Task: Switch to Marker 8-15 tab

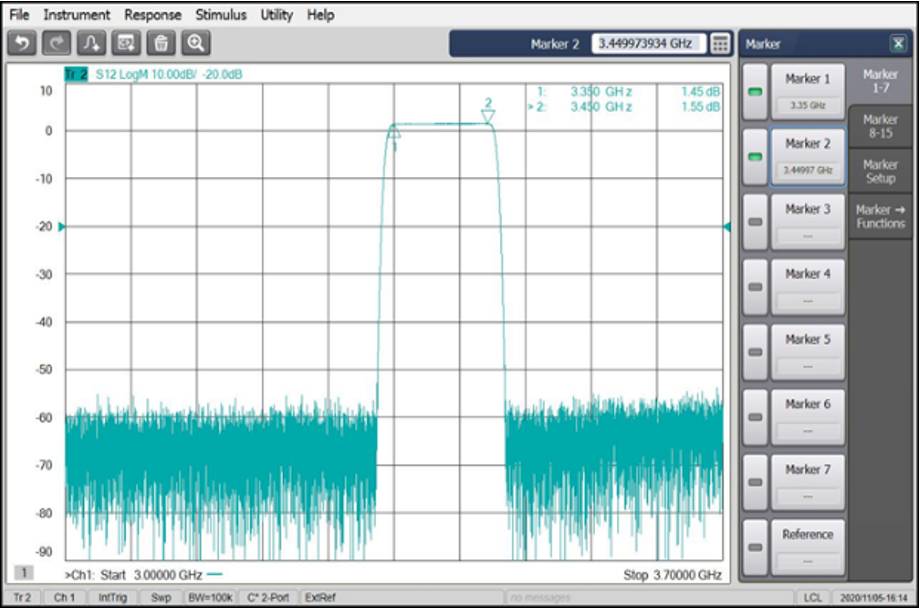Action: [880, 126]
